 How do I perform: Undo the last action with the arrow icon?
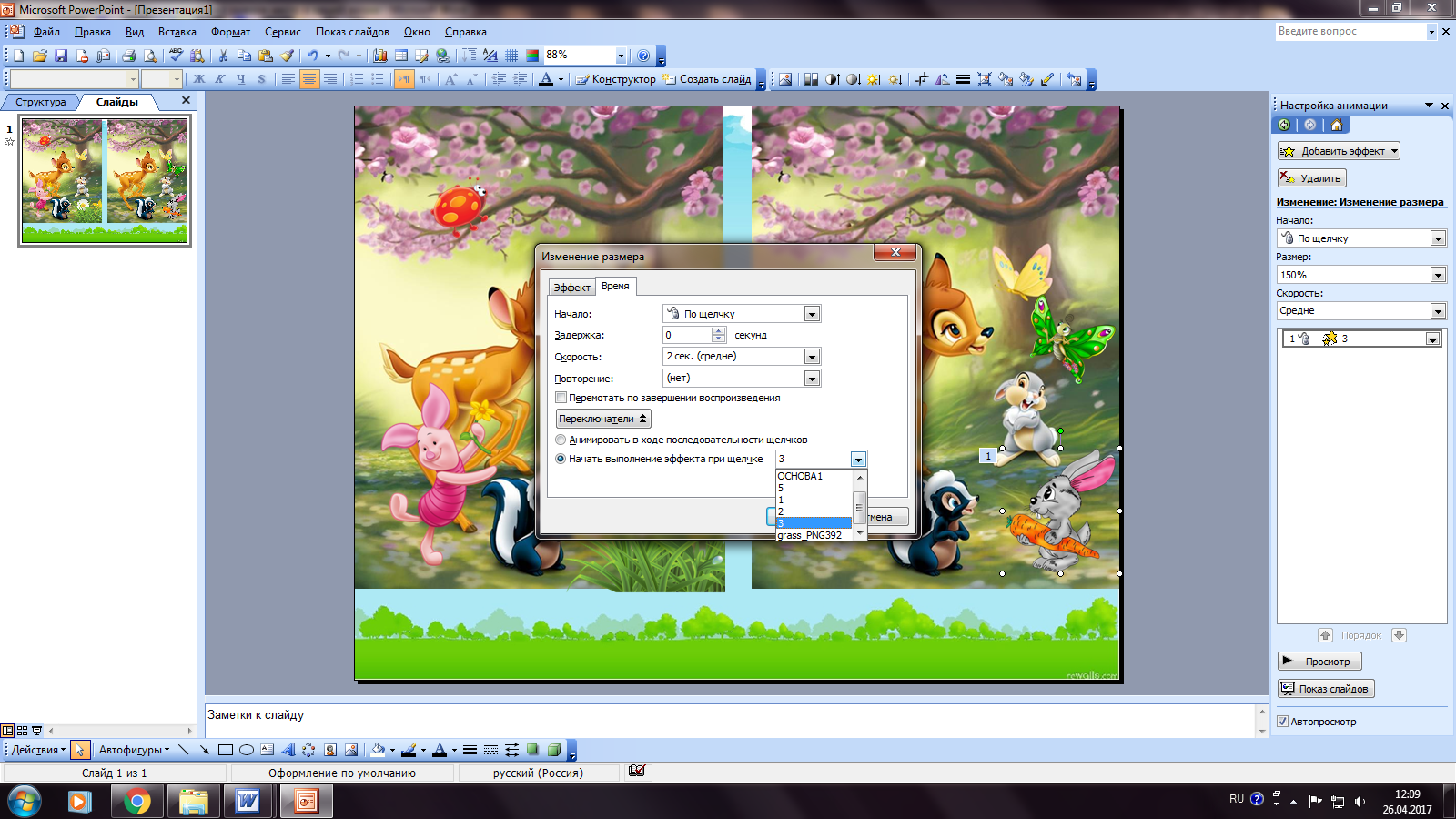pyautogui.click(x=312, y=56)
